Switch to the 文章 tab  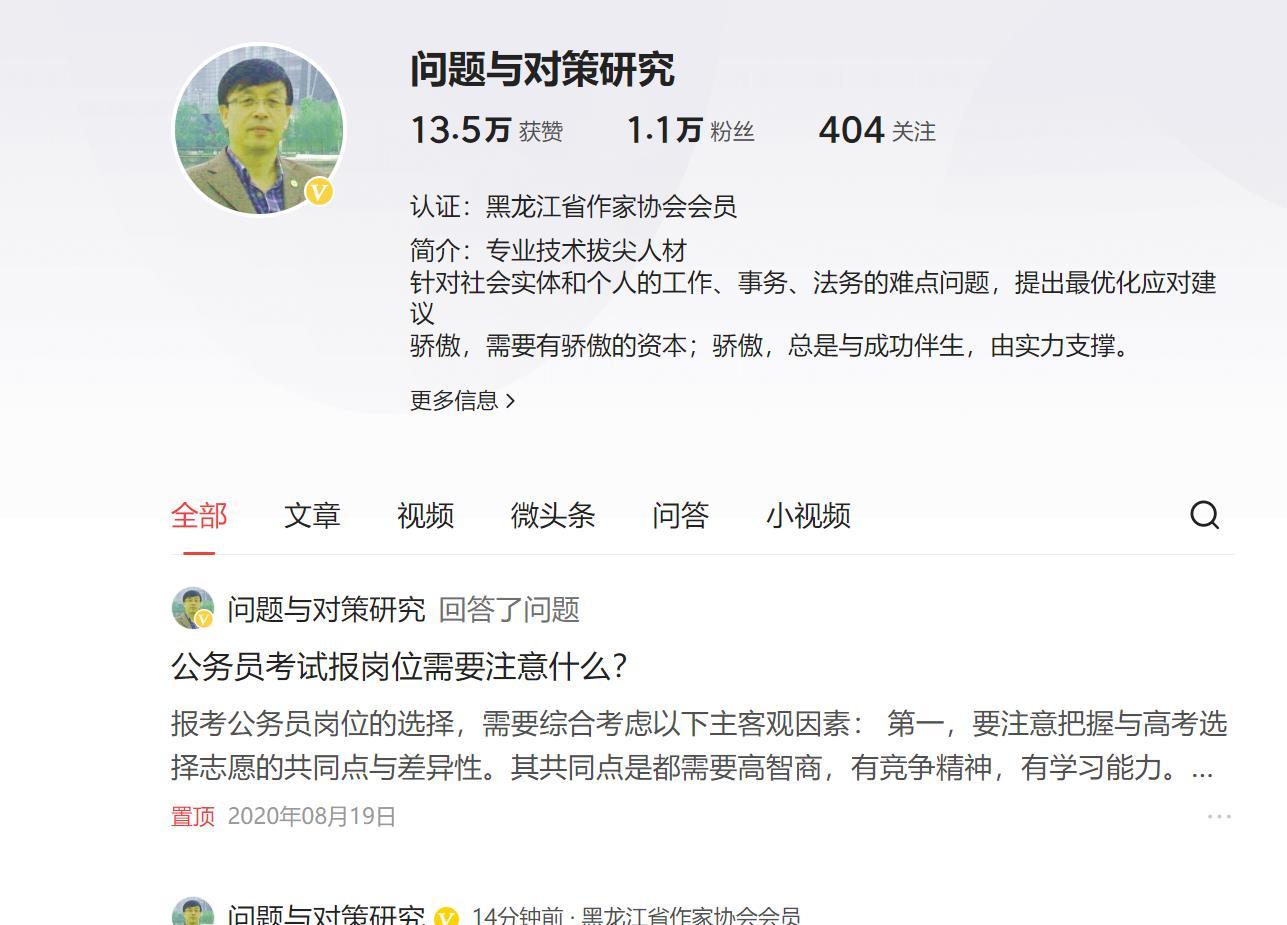[x=312, y=516]
